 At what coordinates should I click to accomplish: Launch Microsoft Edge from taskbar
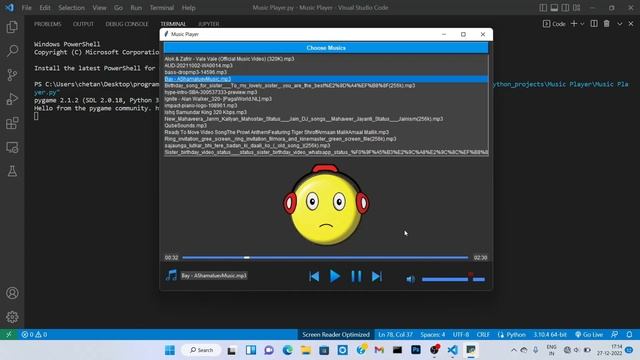tap(288, 350)
